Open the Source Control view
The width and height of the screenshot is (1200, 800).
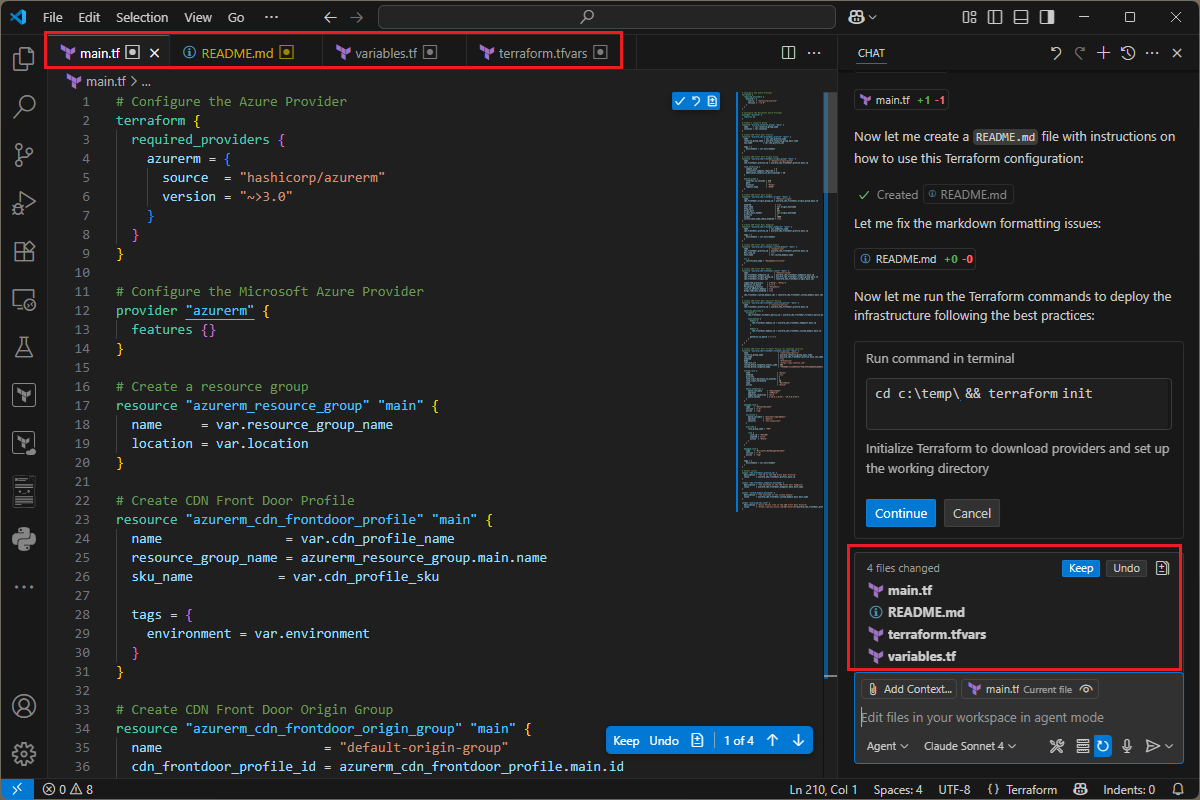24,155
